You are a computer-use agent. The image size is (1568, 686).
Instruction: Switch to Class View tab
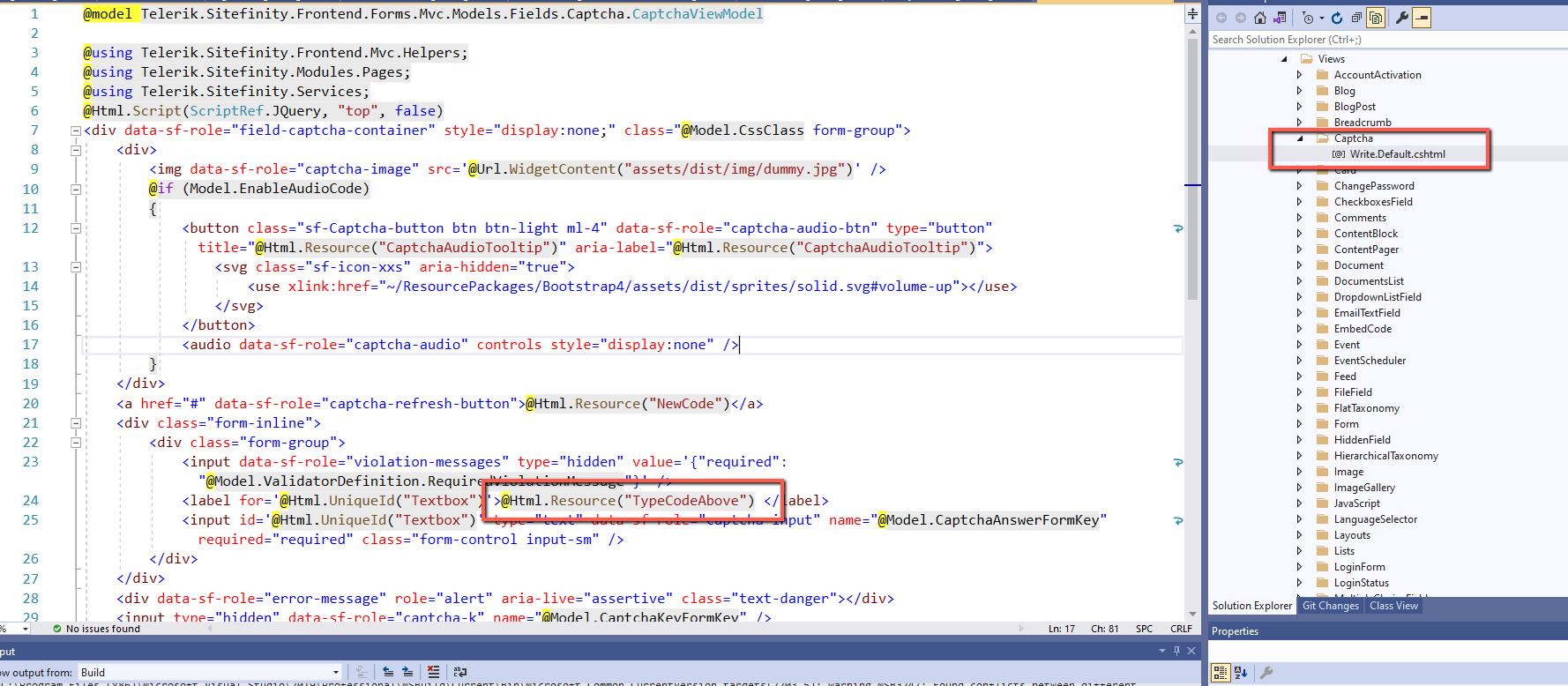click(x=1394, y=606)
